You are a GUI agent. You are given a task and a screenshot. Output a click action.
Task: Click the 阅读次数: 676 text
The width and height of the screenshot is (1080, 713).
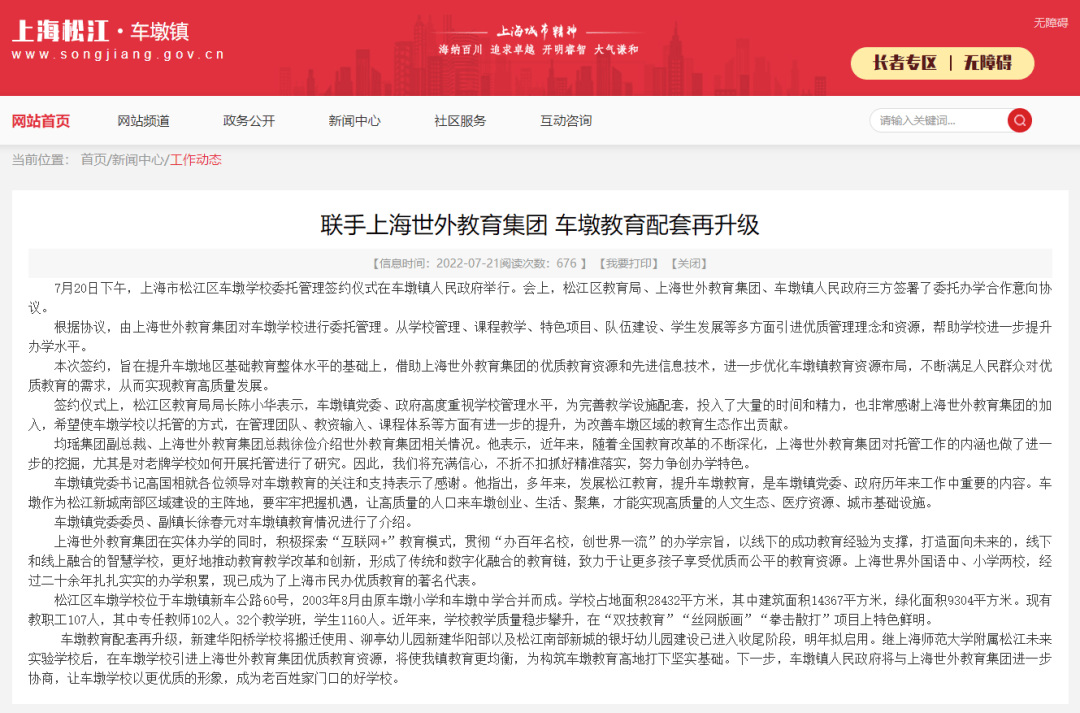click(x=540, y=263)
